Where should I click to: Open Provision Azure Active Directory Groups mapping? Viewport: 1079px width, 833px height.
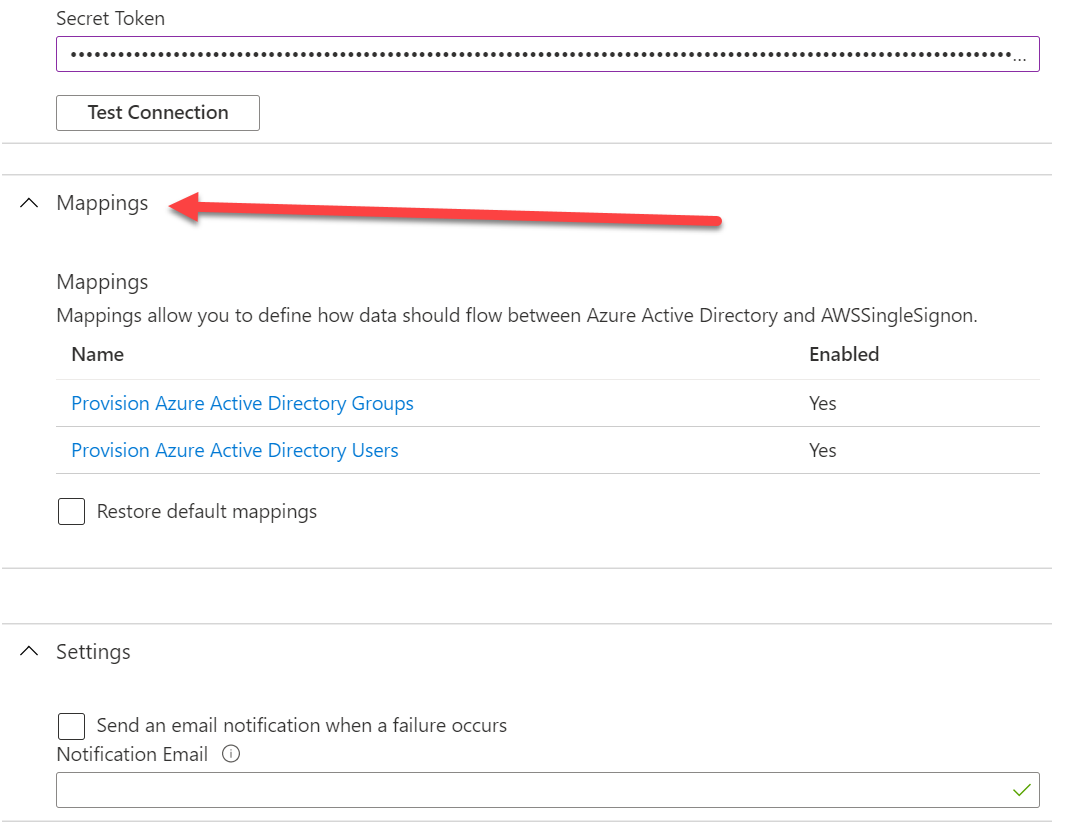click(242, 404)
